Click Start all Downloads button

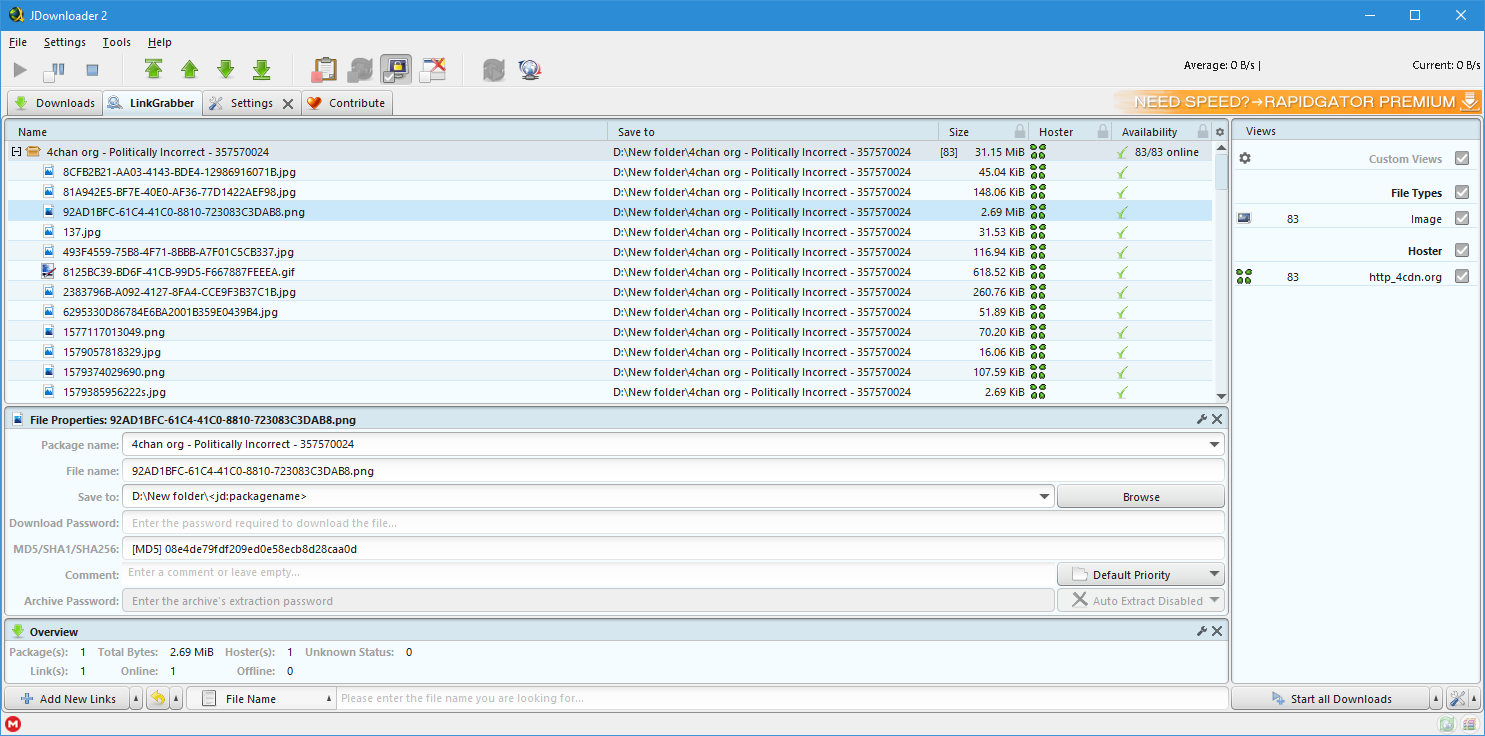(x=1331, y=699)
